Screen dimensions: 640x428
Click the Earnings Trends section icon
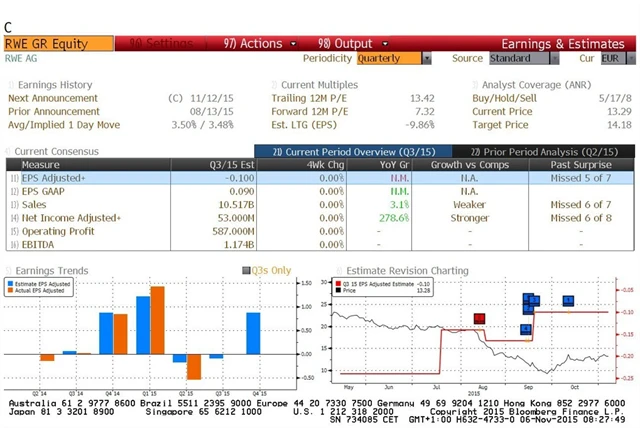pyautogui.click(x=9, y=271)
